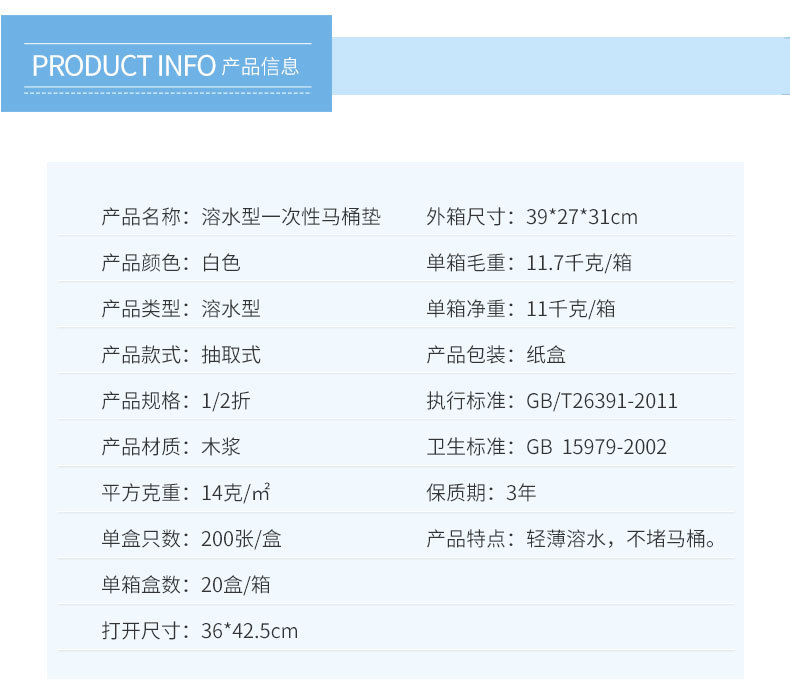Select the 单箱盒数 value 20盒/箱
790x689 pixels.
tap(236, 585)
